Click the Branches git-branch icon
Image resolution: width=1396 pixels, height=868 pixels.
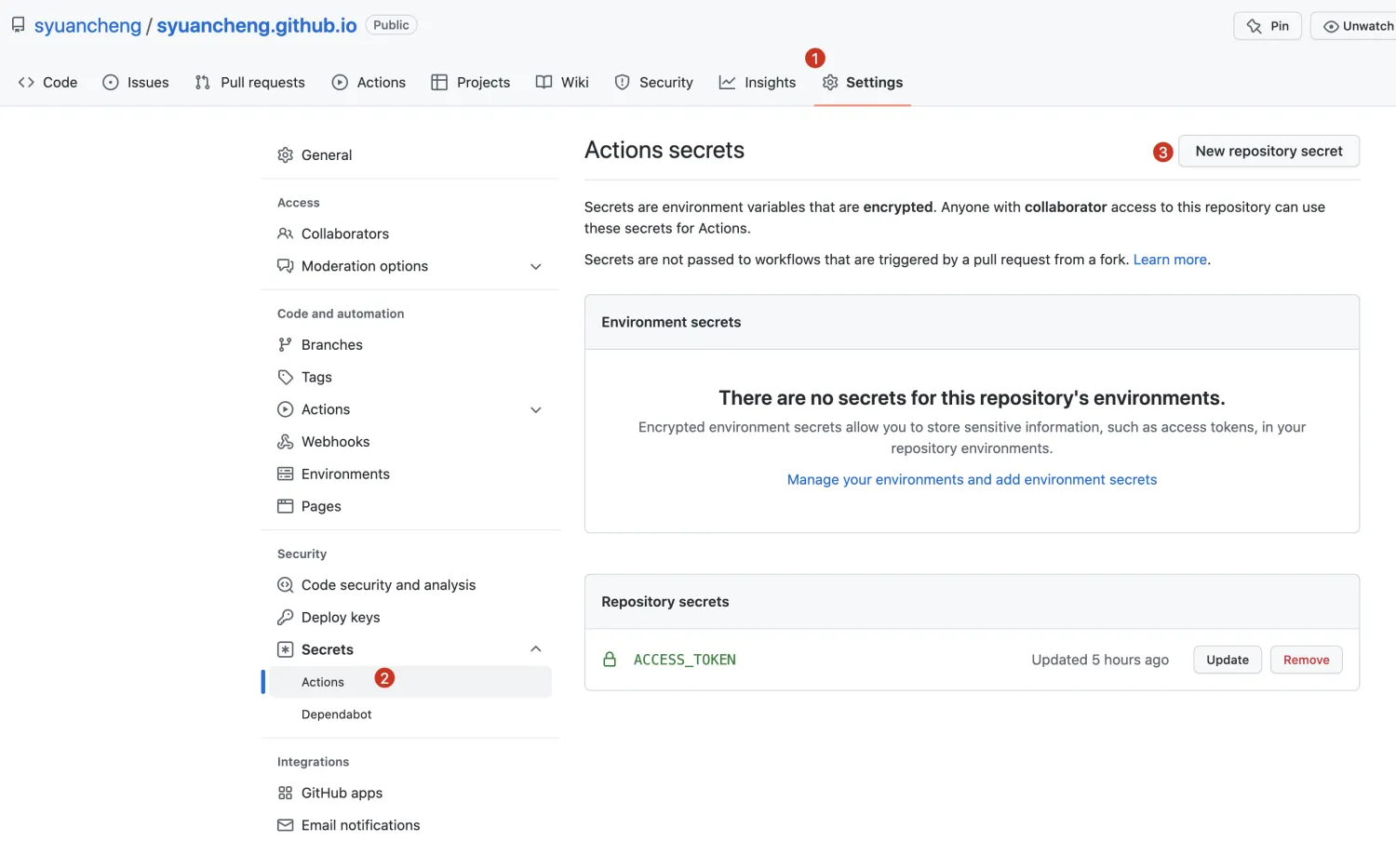tap(285, 345)
